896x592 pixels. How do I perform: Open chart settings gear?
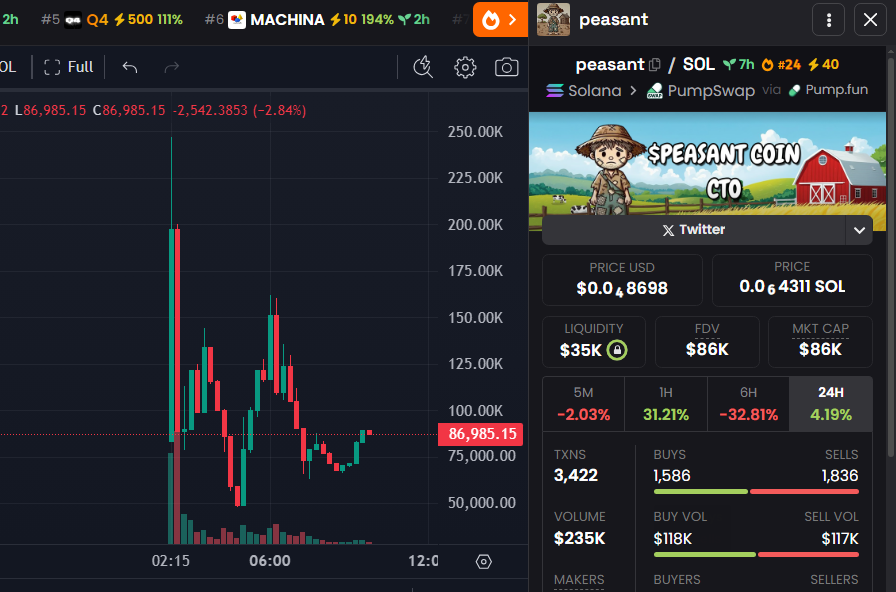[x=465, y=67]
